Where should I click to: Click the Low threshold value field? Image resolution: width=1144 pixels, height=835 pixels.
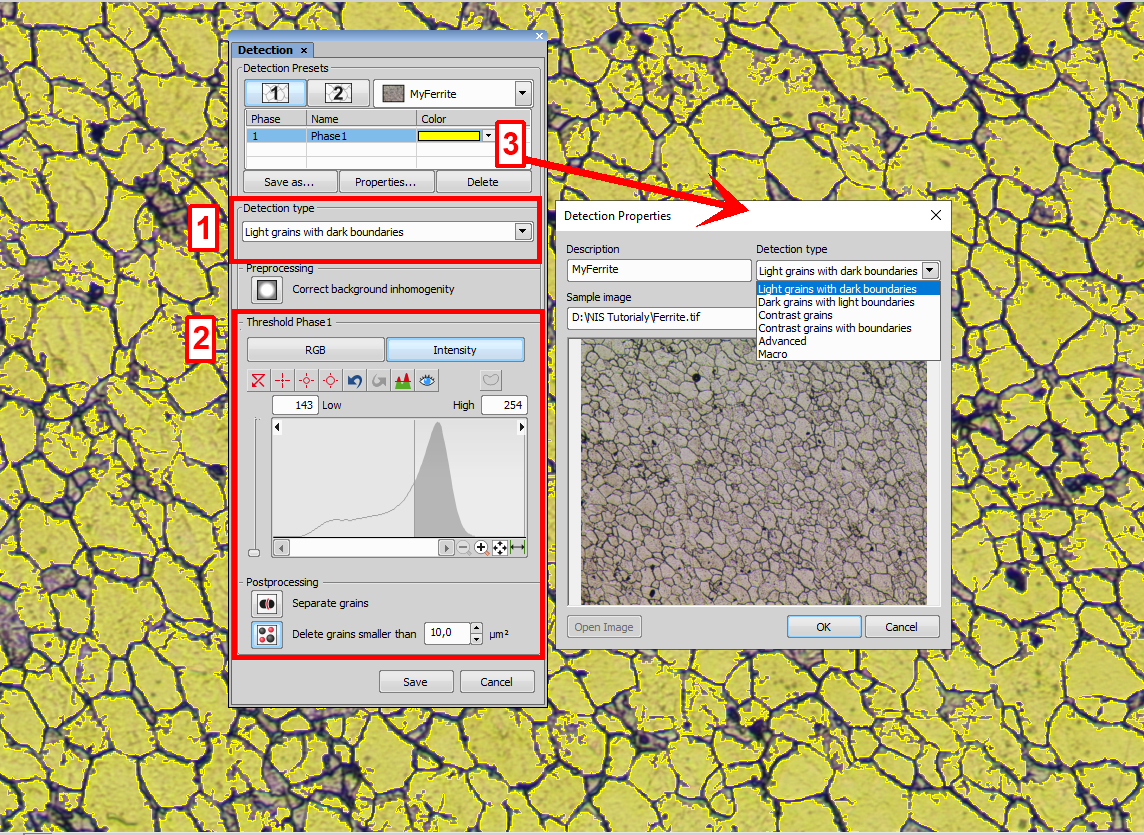point(295,405)
